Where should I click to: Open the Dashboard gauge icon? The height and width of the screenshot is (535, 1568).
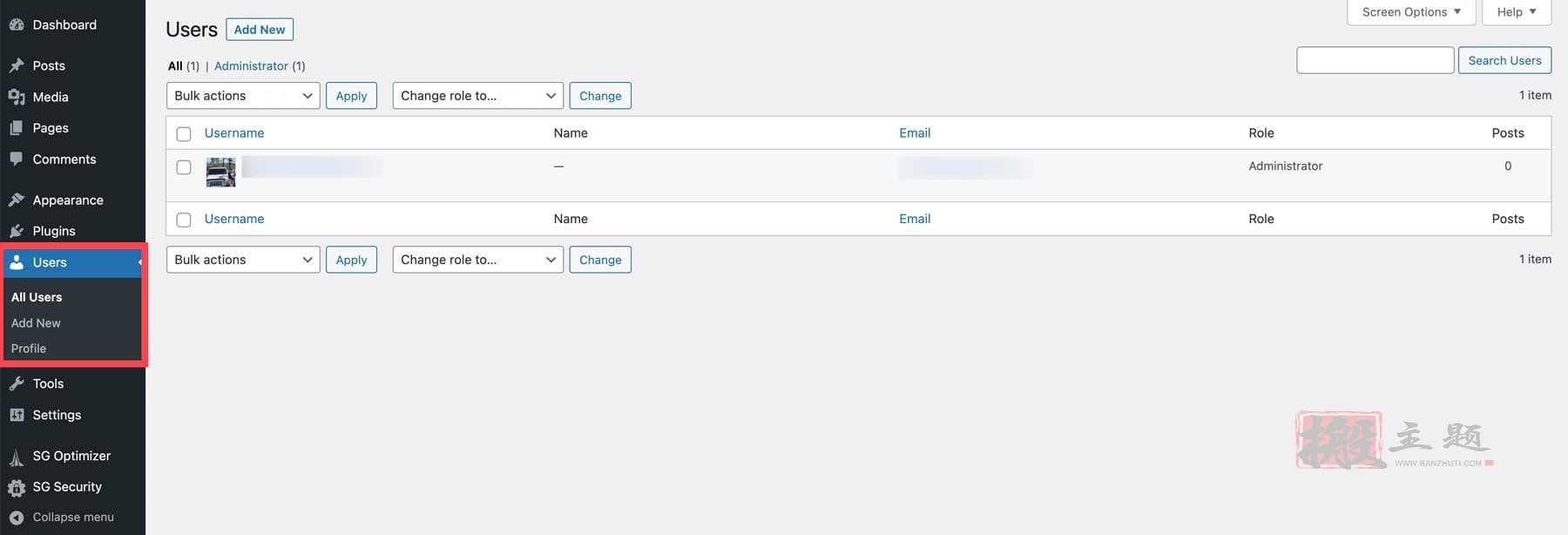pos(17,24)
